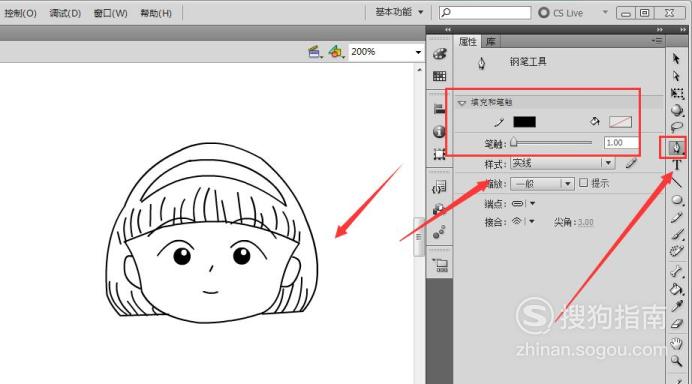Open the Info panel icon
This screenshot has height=384, width=692.
pos(439,132)
